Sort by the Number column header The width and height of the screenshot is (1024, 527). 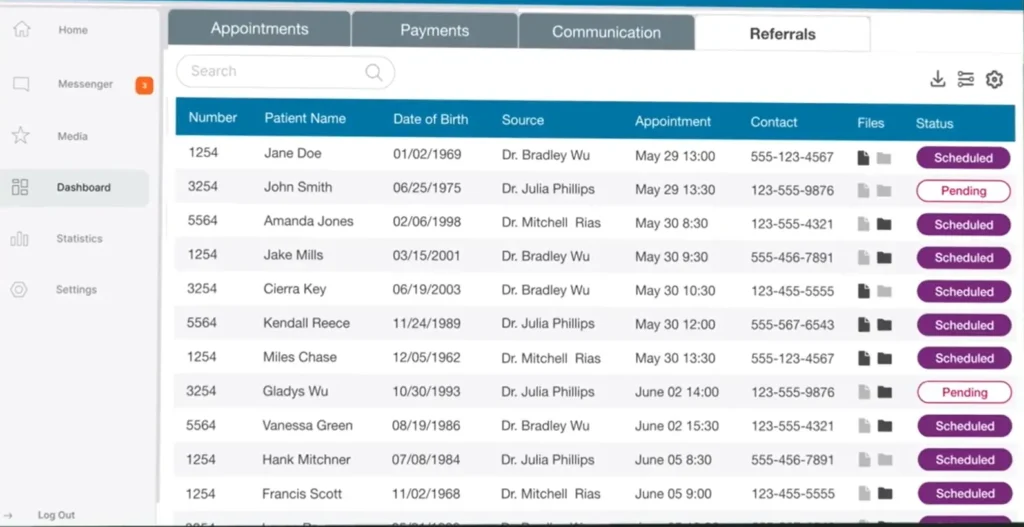(212, 118)
